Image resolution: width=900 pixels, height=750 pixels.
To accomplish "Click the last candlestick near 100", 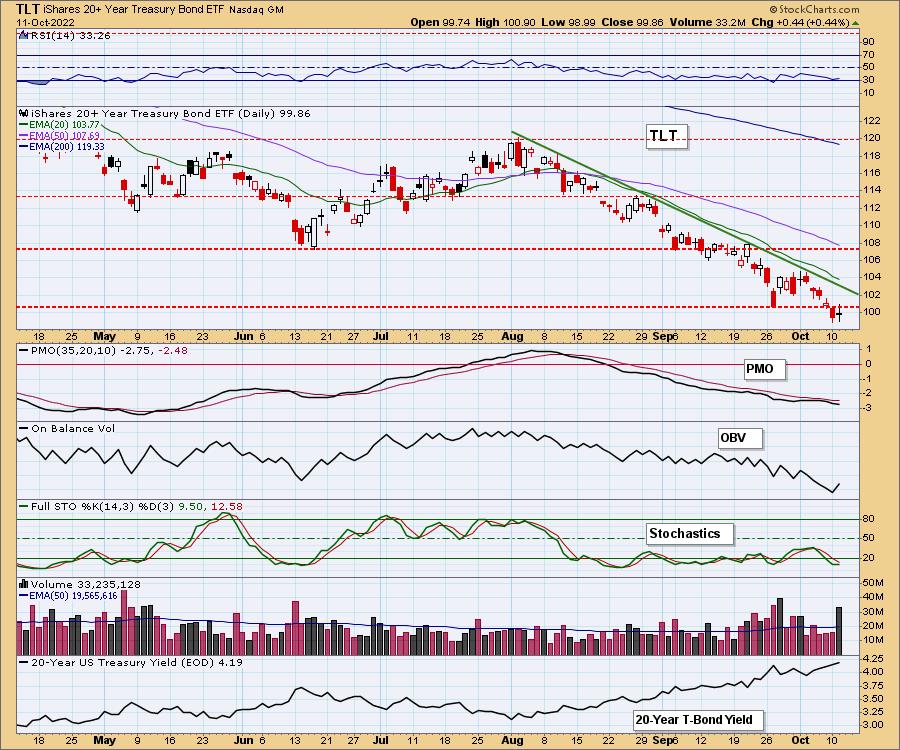I will coord(839,313).
